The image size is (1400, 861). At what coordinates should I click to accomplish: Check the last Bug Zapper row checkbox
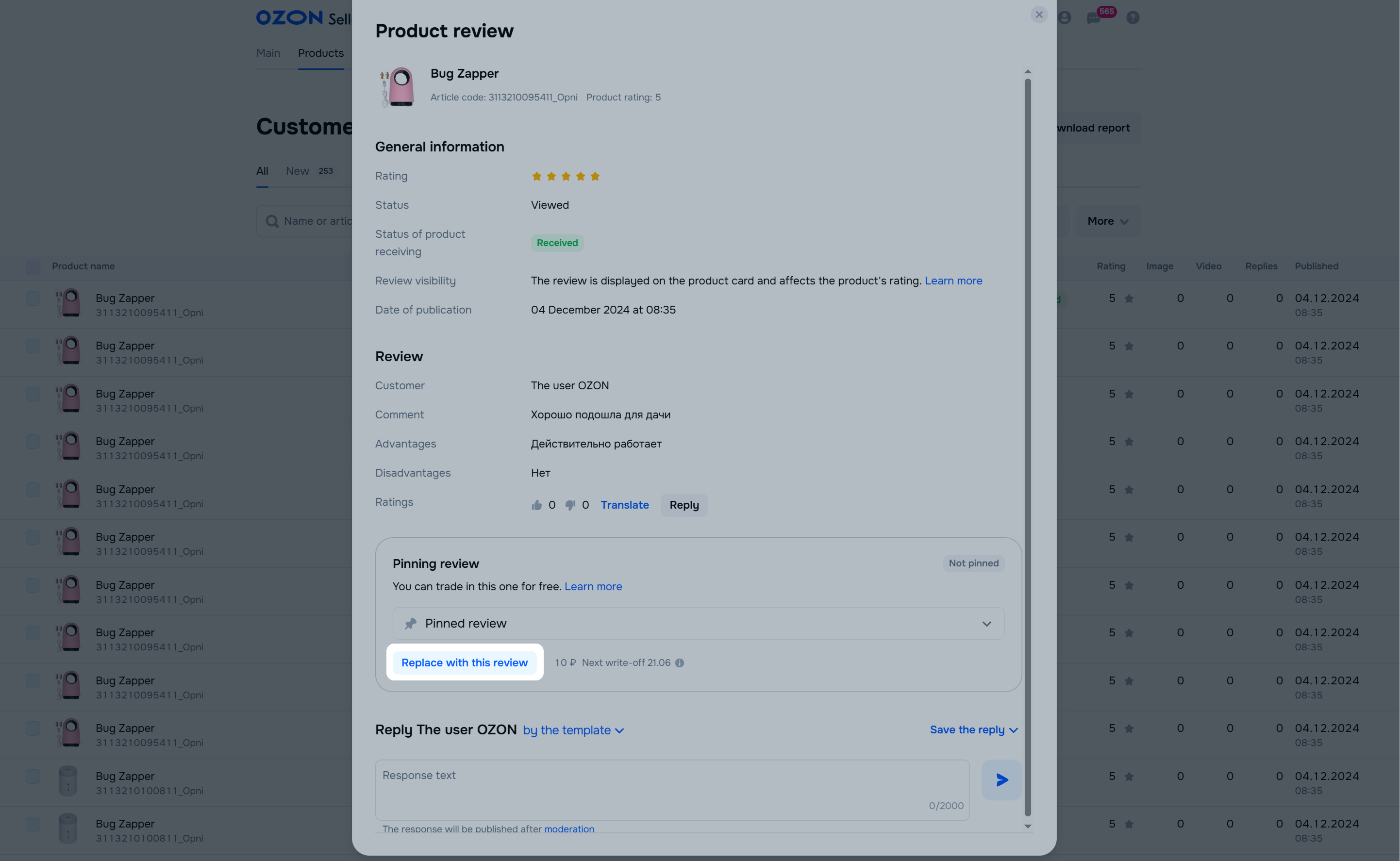tap(33, 824)
